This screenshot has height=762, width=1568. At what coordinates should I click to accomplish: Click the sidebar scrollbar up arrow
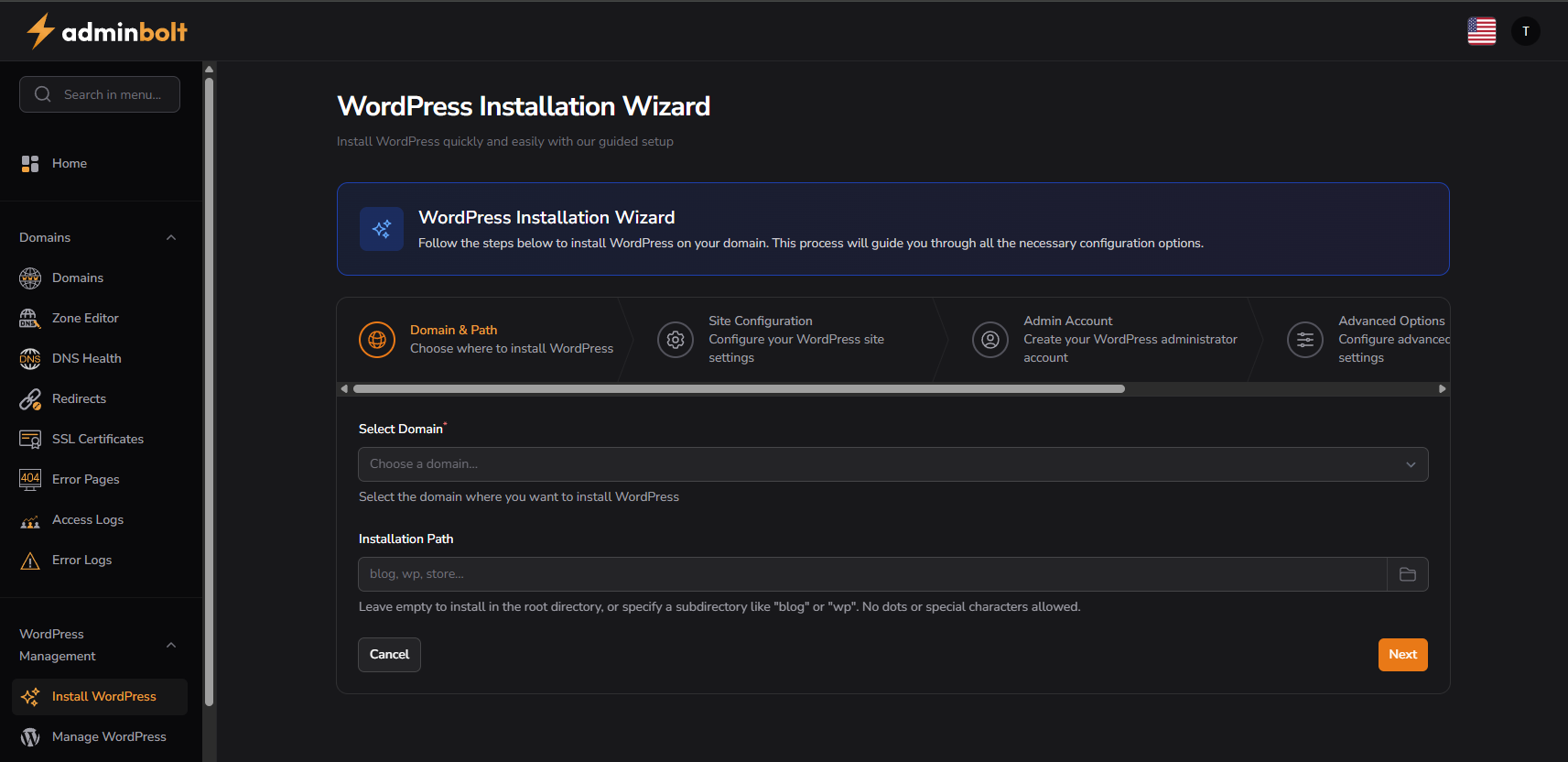[210, 69]
